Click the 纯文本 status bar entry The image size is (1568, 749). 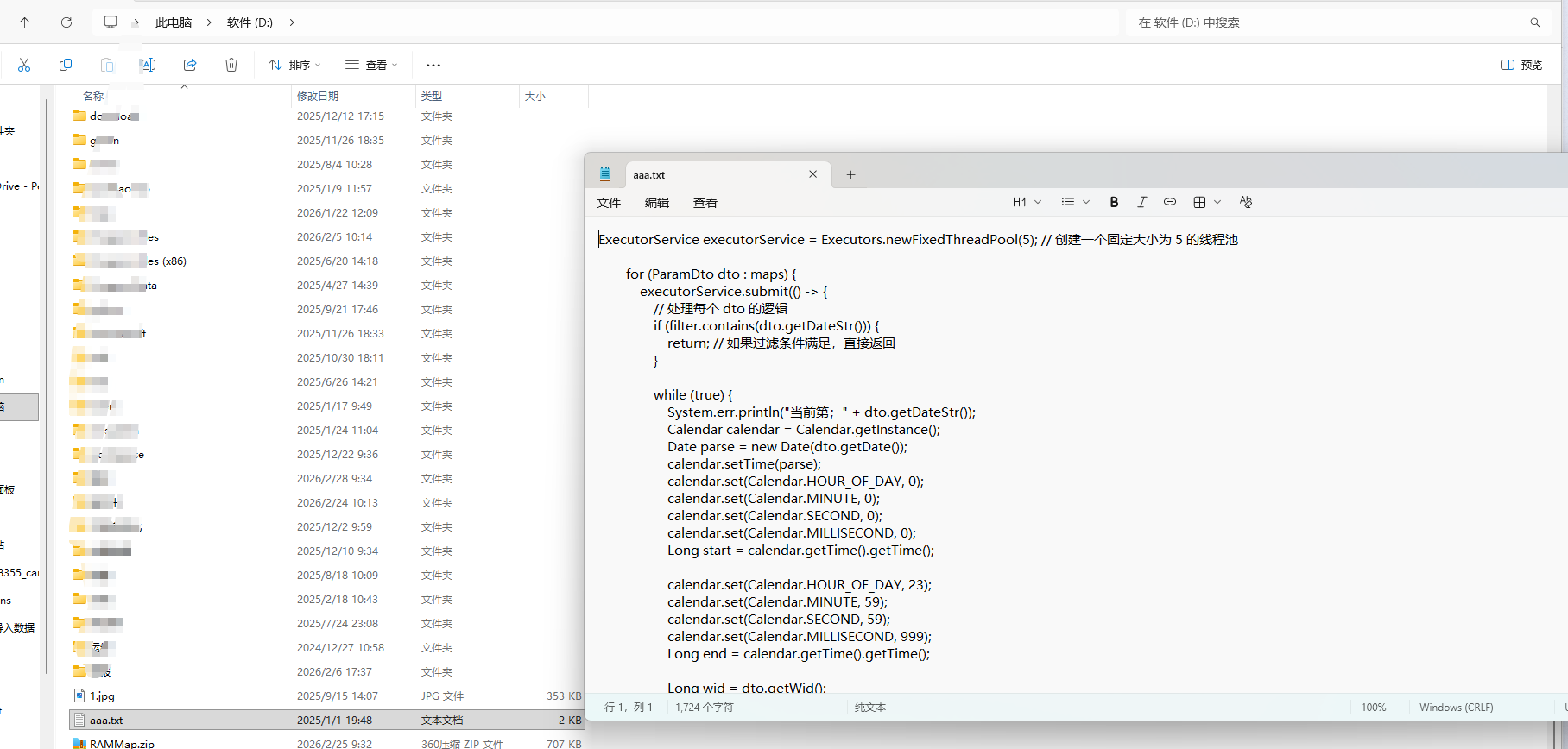click(x=870, y=708)
